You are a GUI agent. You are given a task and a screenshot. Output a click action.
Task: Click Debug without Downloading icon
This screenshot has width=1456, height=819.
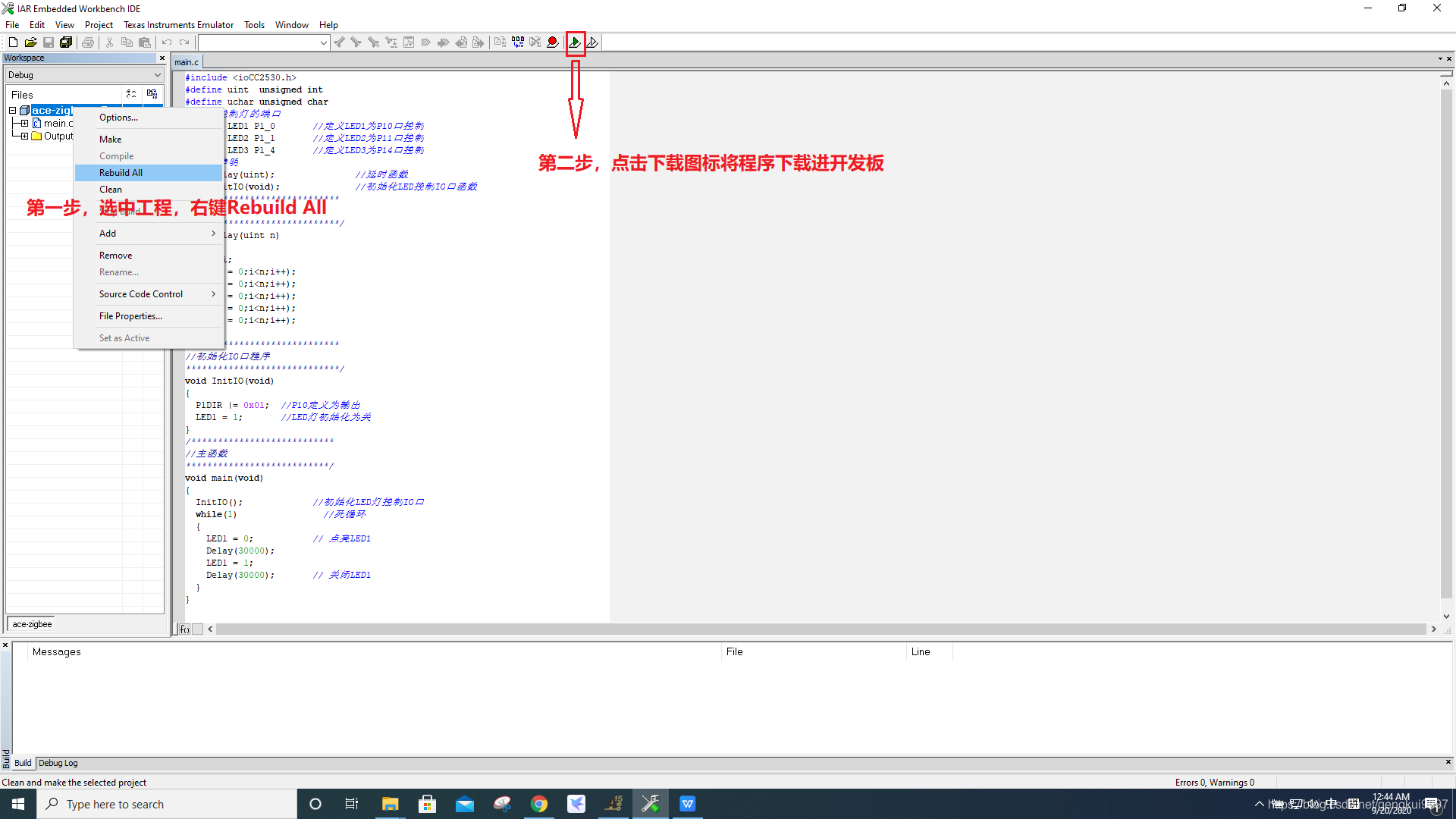click(593, 42)
